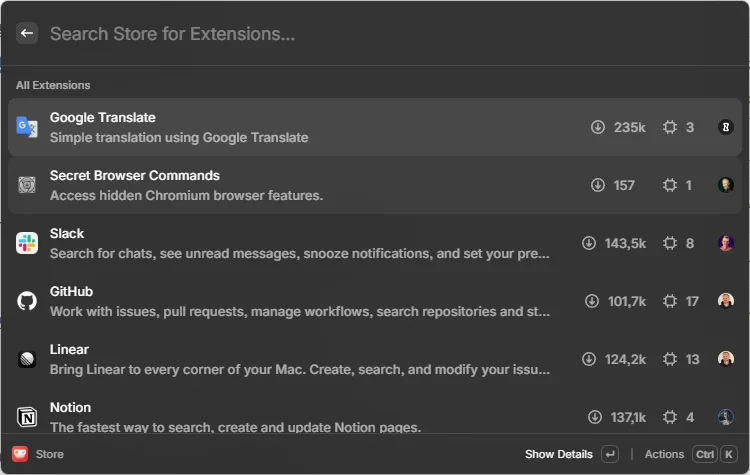Select the Linear extension title
750x475 pixels.
click(69, 350)
